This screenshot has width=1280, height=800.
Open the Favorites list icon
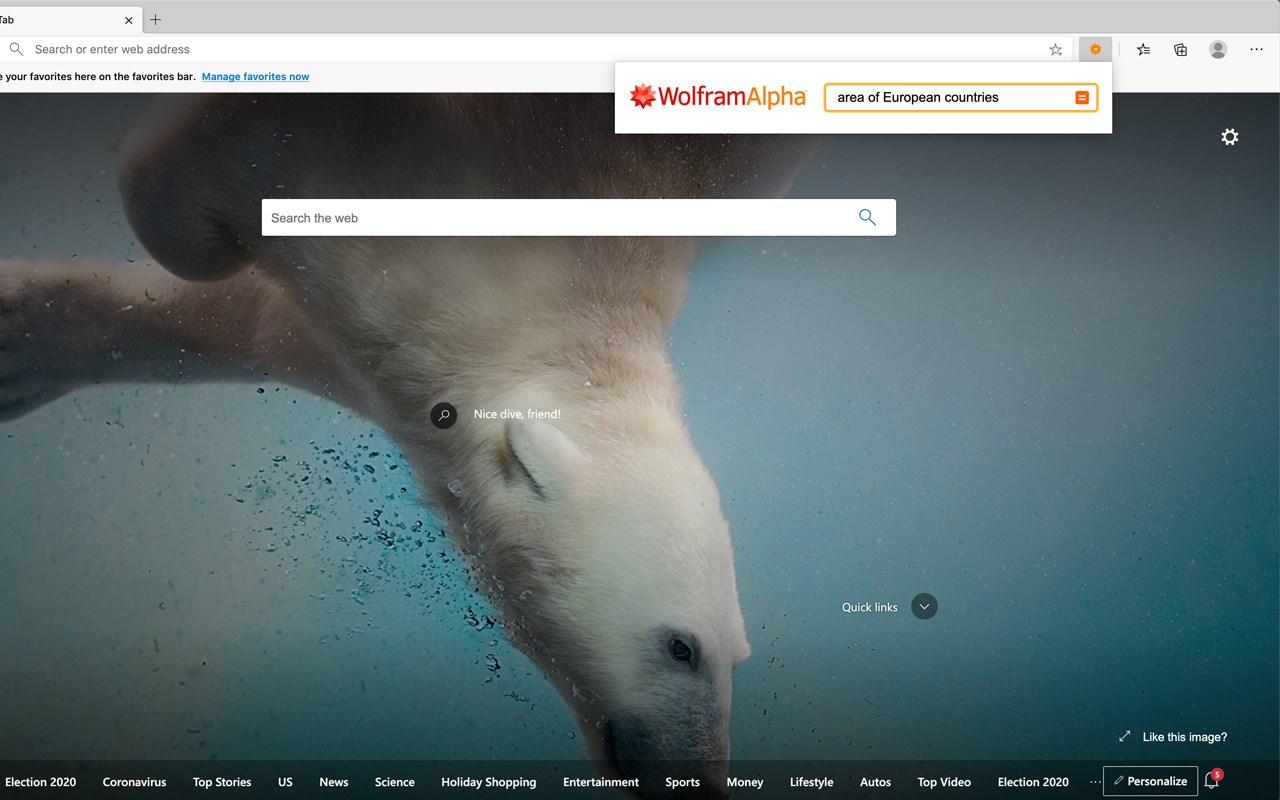[1143, 49]
